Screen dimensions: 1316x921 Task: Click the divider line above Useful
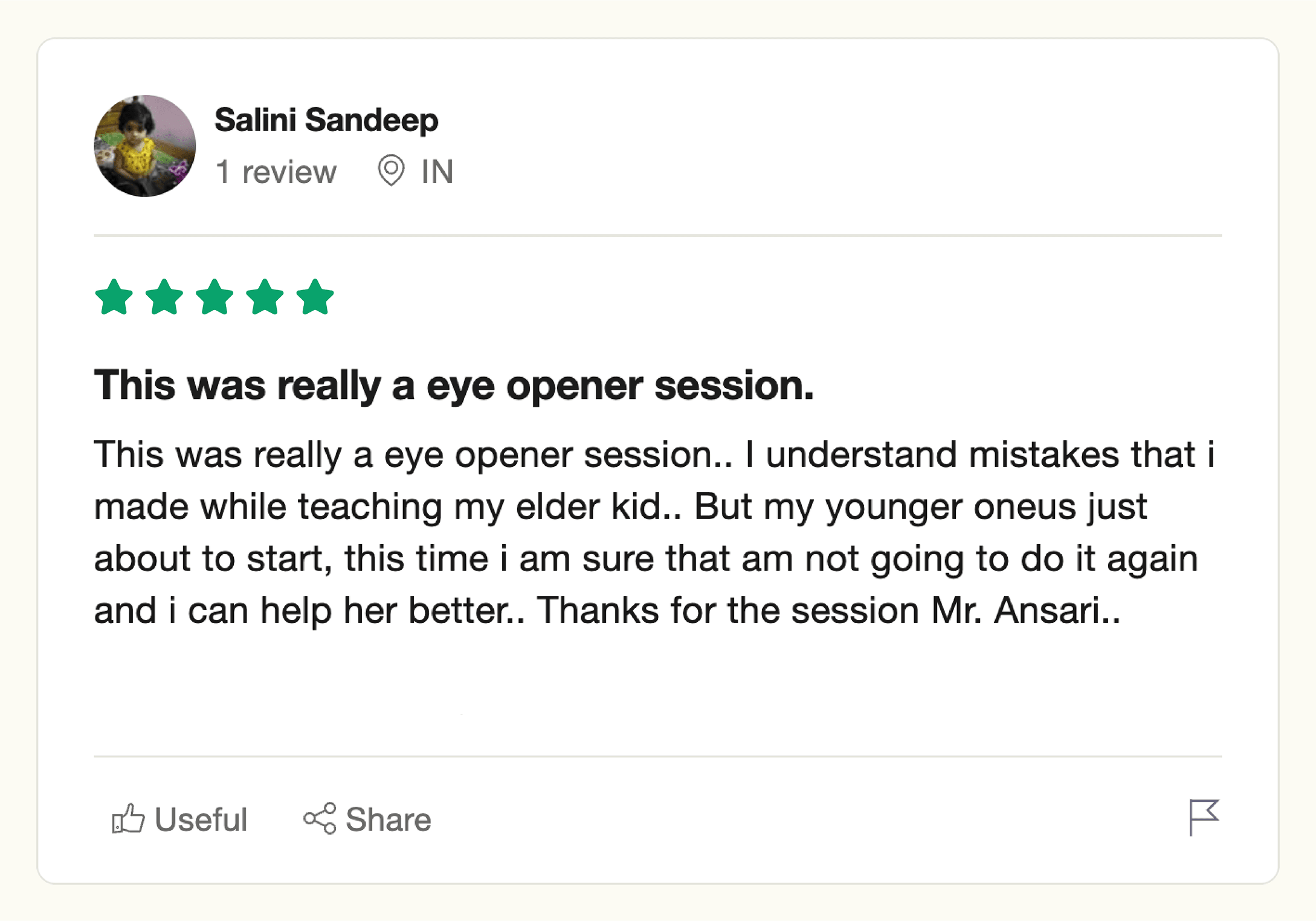(x=657, y=756)
